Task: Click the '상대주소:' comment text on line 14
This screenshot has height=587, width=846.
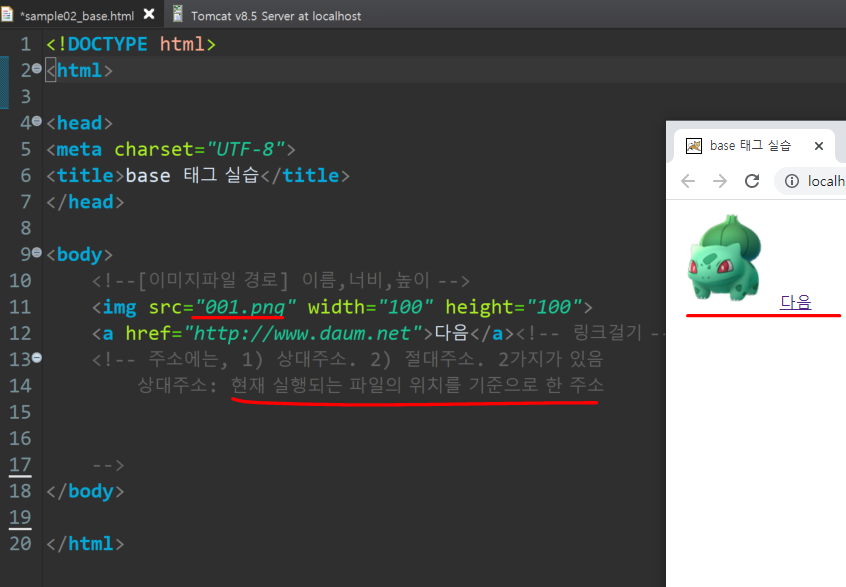Action: pyautogui.click(x=177, y=385)
